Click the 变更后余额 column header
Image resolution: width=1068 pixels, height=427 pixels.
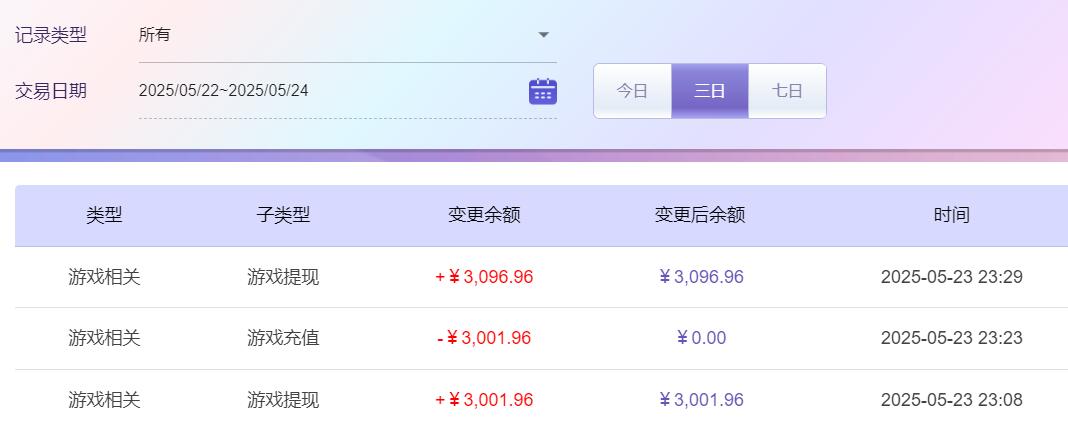pyautogui.click(x=700, y=215)
